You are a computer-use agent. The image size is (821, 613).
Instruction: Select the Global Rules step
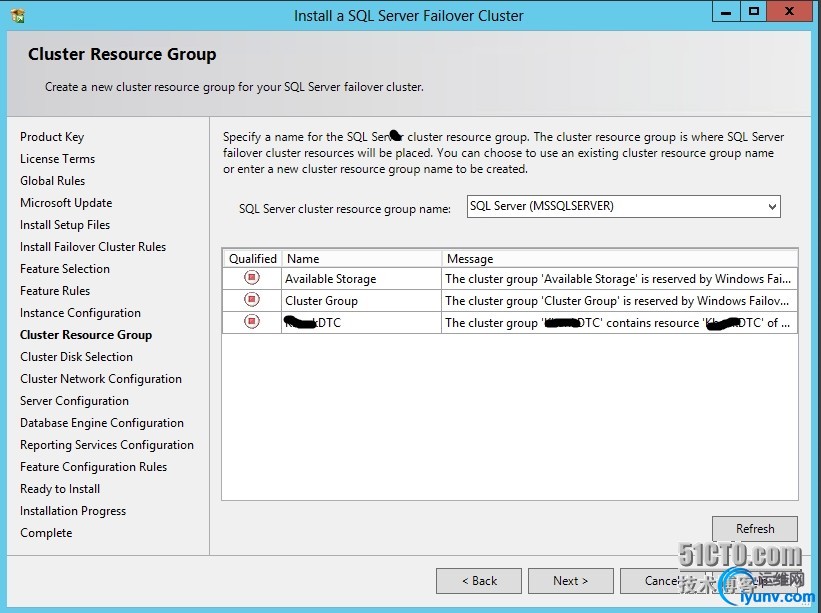click(x=52, y=181)
